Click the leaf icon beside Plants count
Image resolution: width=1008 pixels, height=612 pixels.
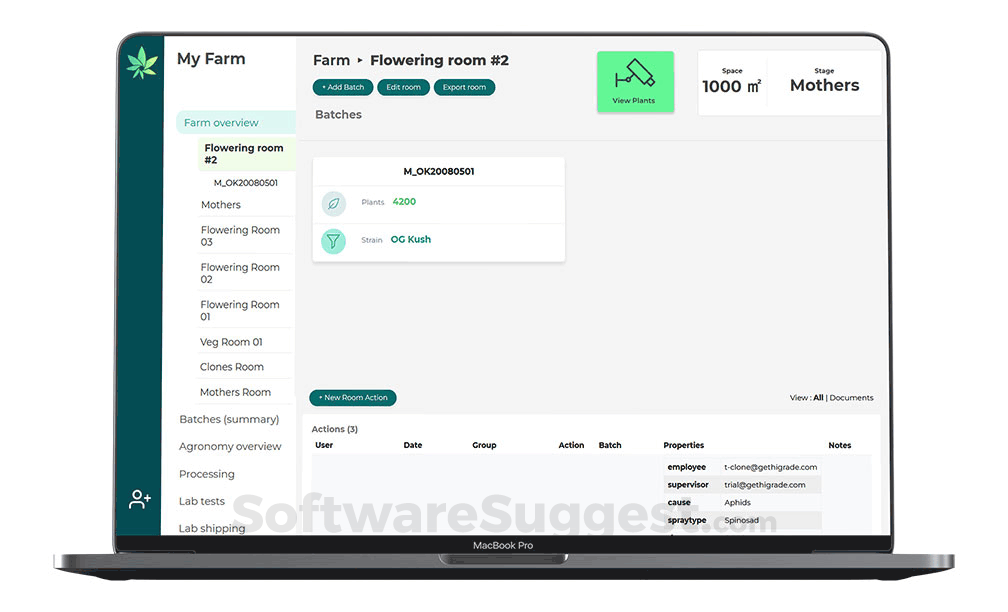(333, 201)
